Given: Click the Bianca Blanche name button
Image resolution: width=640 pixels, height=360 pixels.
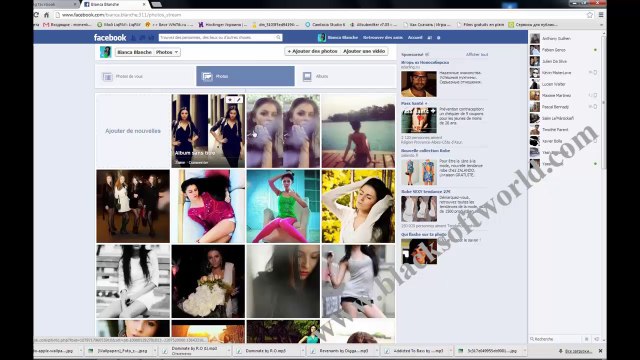Looking at the screenshot, I should click(x=134, y=52).
